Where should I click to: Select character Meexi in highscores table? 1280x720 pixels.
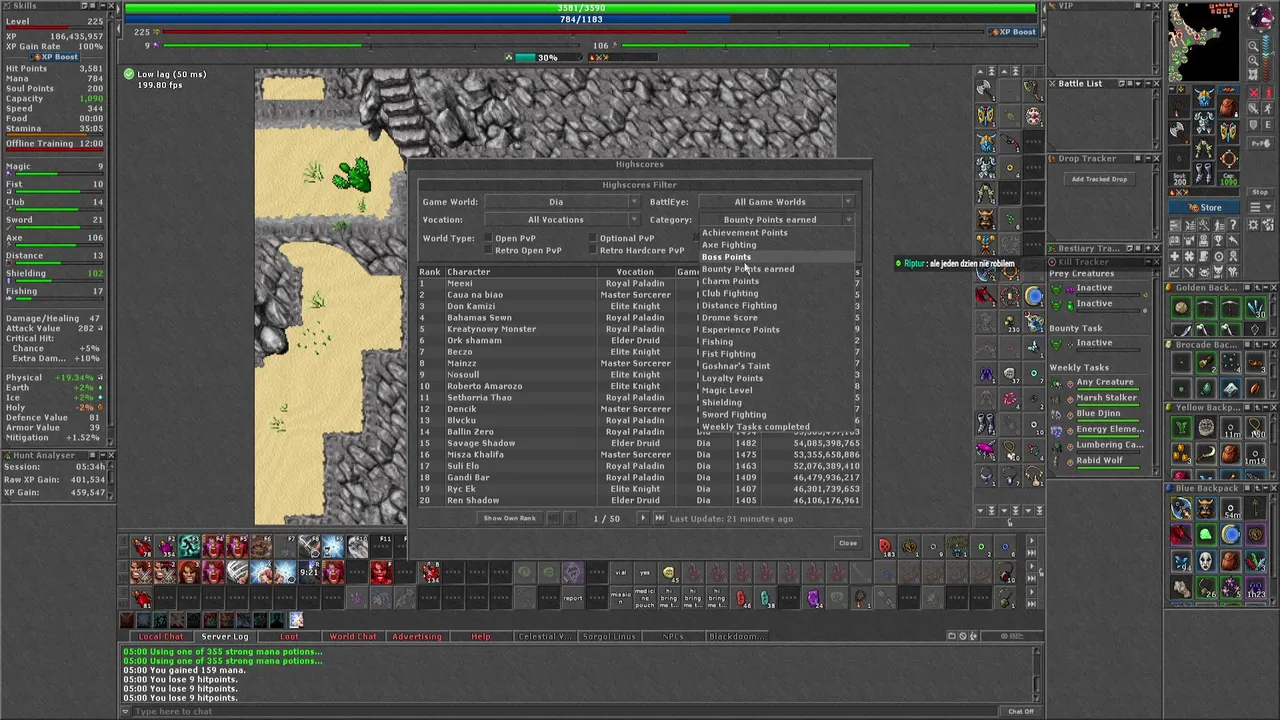click(460, 283)
